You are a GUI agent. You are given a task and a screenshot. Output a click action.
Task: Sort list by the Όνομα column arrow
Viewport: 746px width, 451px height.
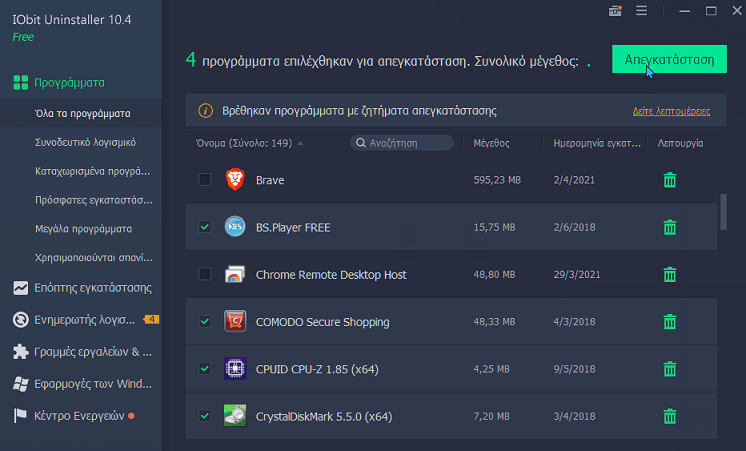[x=300, y=143]
